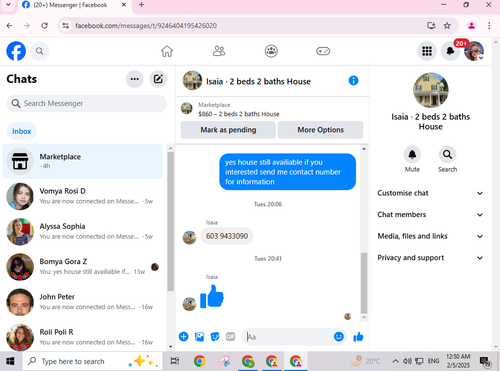
Task: Open the Groups icon in top navigation
Action: 271,51
